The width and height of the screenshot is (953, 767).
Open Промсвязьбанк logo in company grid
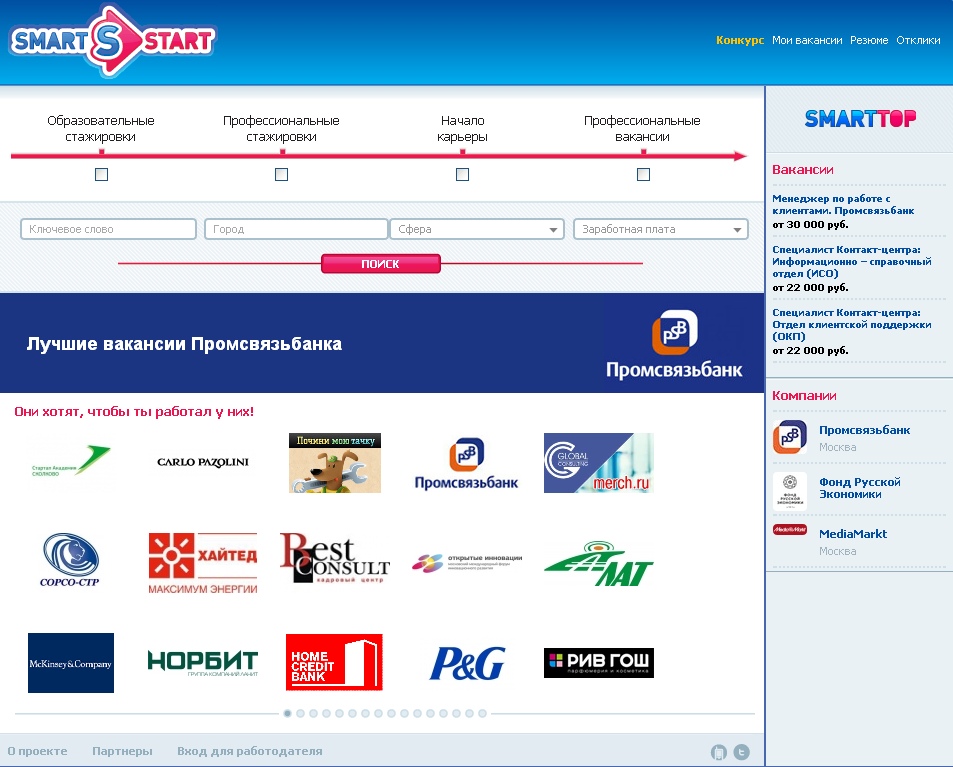(x=466, y=464)
